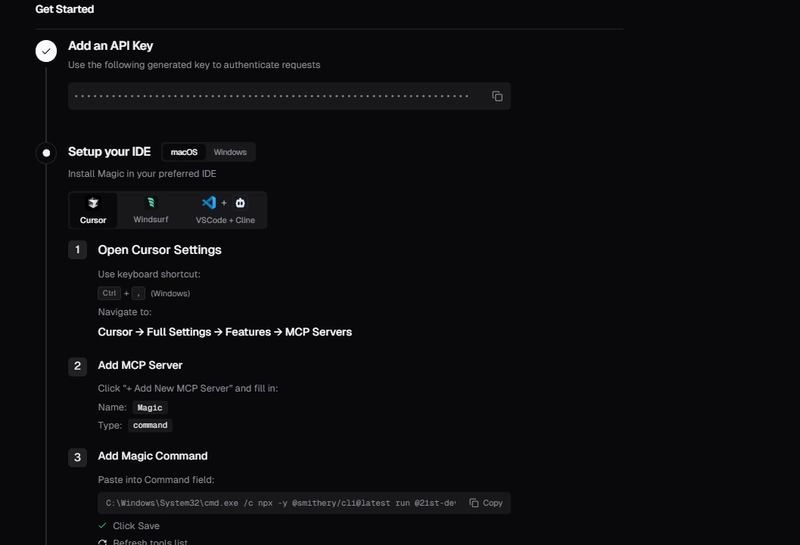Click the masked API key field

coord(272,96)
